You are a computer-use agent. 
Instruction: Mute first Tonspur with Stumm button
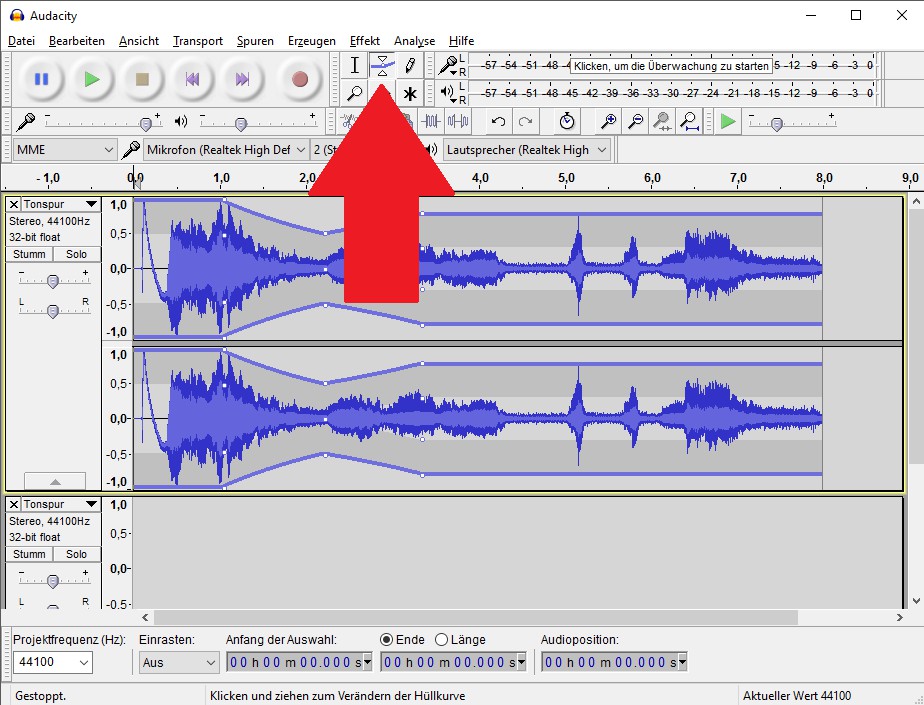pos(29,254)
